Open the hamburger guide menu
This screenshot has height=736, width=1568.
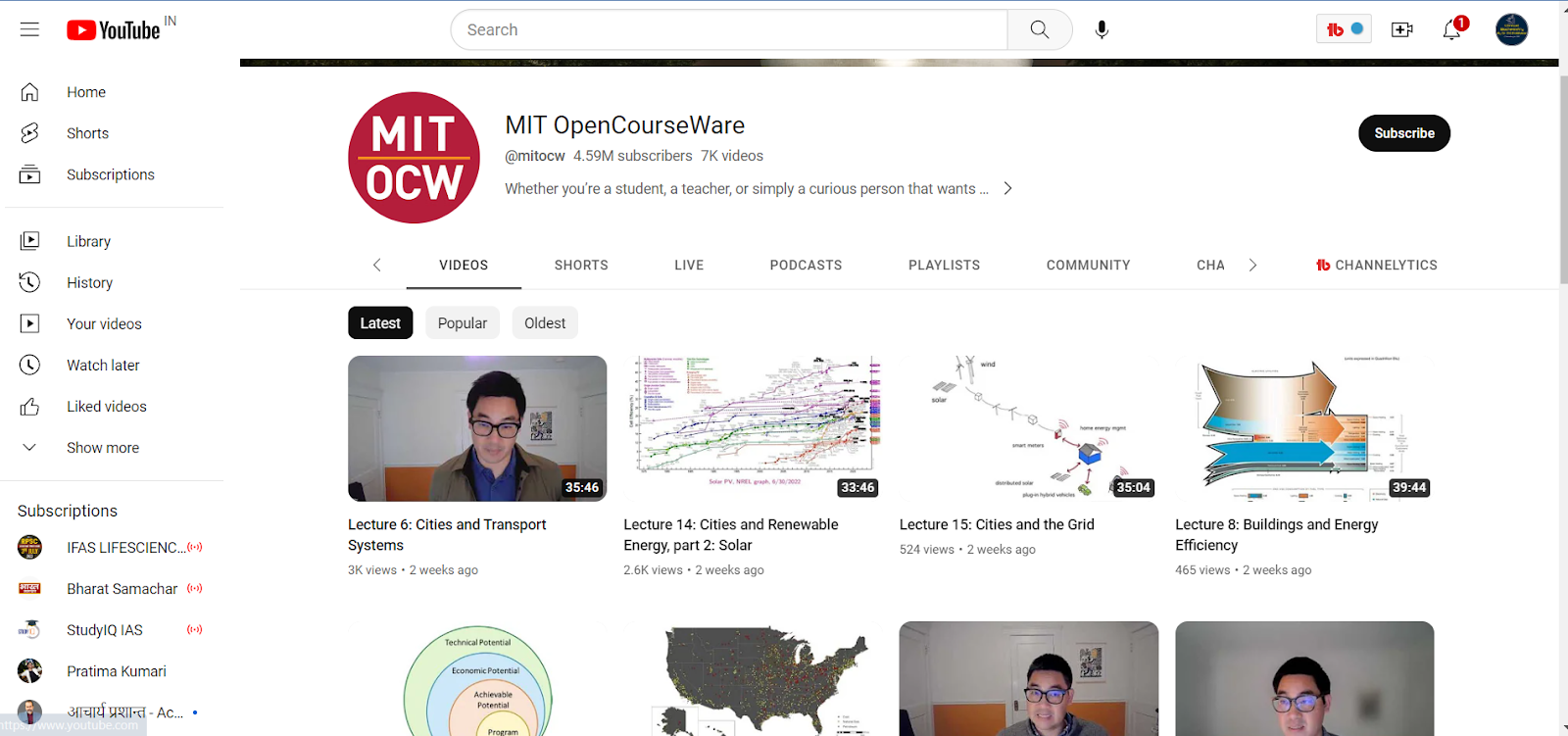(29, 29)
